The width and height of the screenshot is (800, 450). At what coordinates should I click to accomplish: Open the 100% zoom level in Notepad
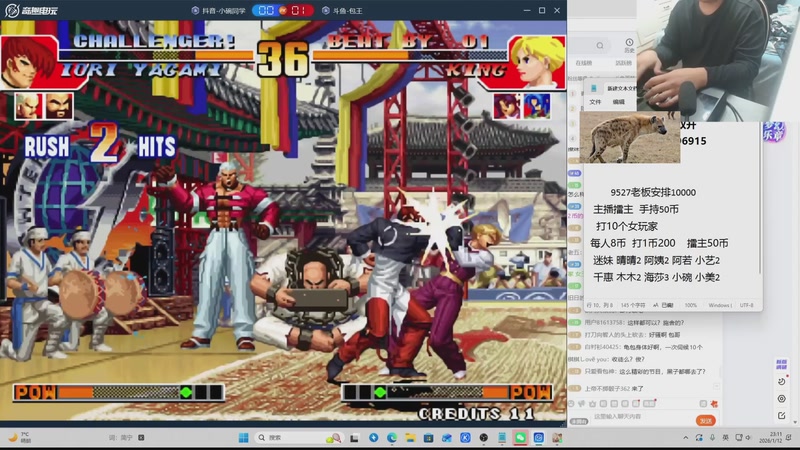(690, 305)
